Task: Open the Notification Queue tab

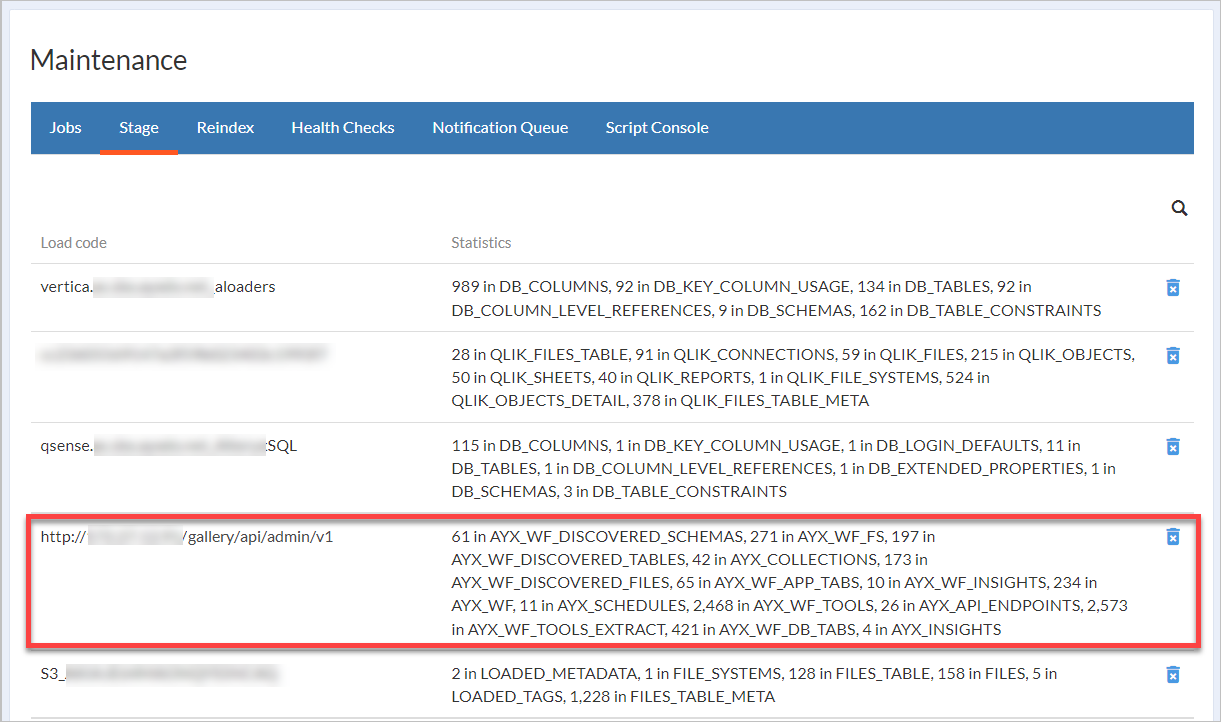Action: pos(500,128)
